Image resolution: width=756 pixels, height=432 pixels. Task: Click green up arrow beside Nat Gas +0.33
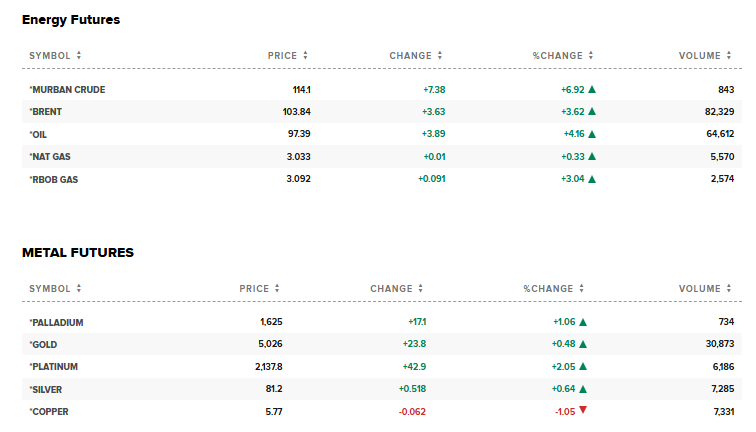point(592,156)
